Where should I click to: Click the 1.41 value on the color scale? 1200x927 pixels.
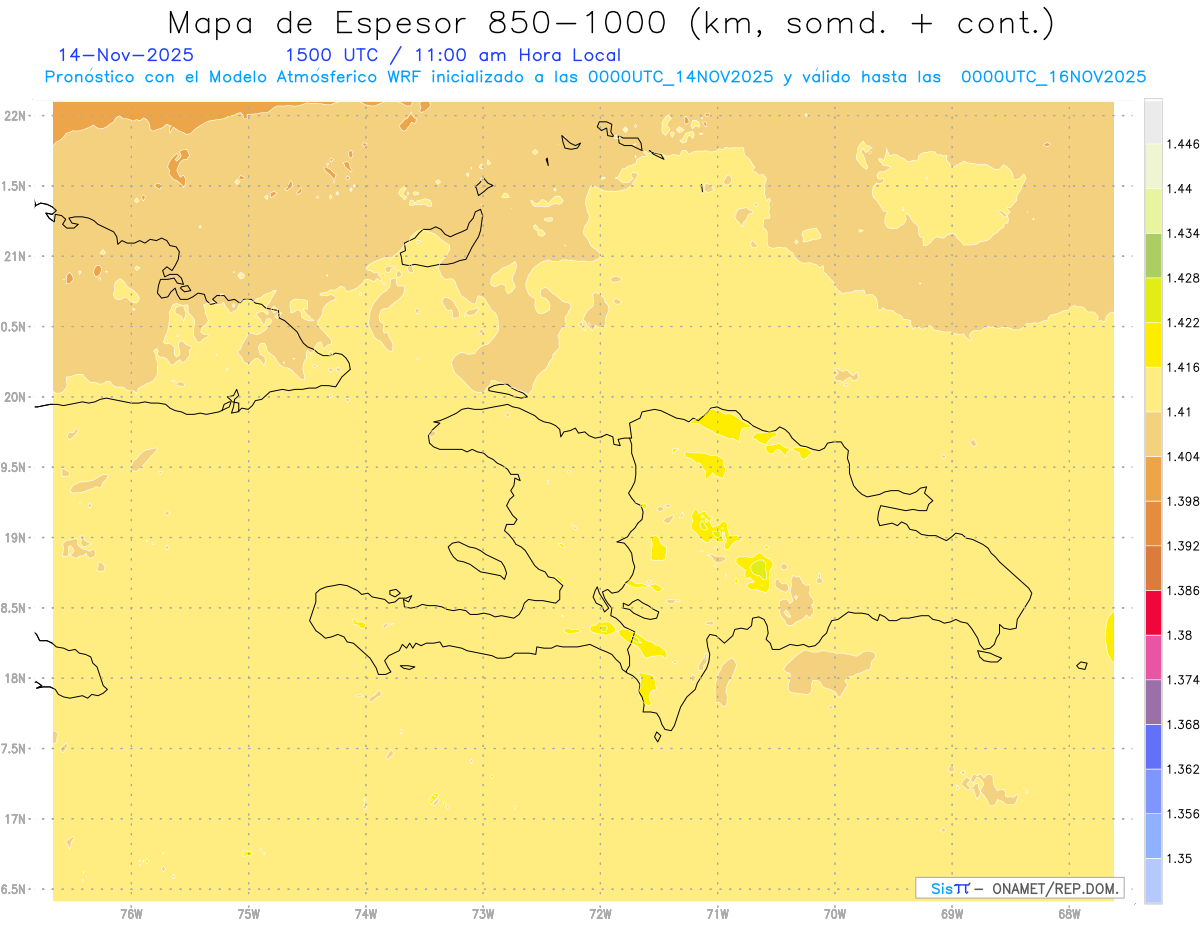(x=1180, y=412)
